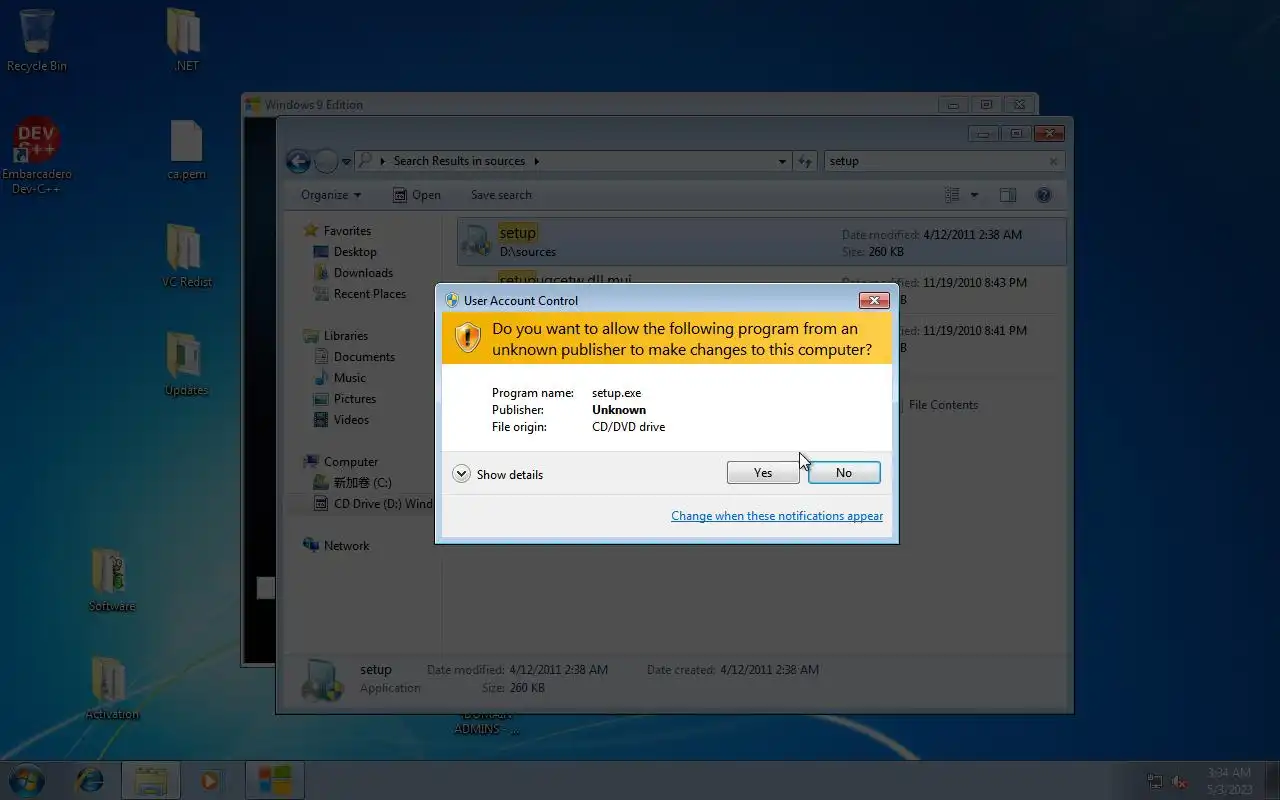This screenshot has width=1280, height=800.
Task: Toggle the preview pane icon
Action: tap(1008, 195)
